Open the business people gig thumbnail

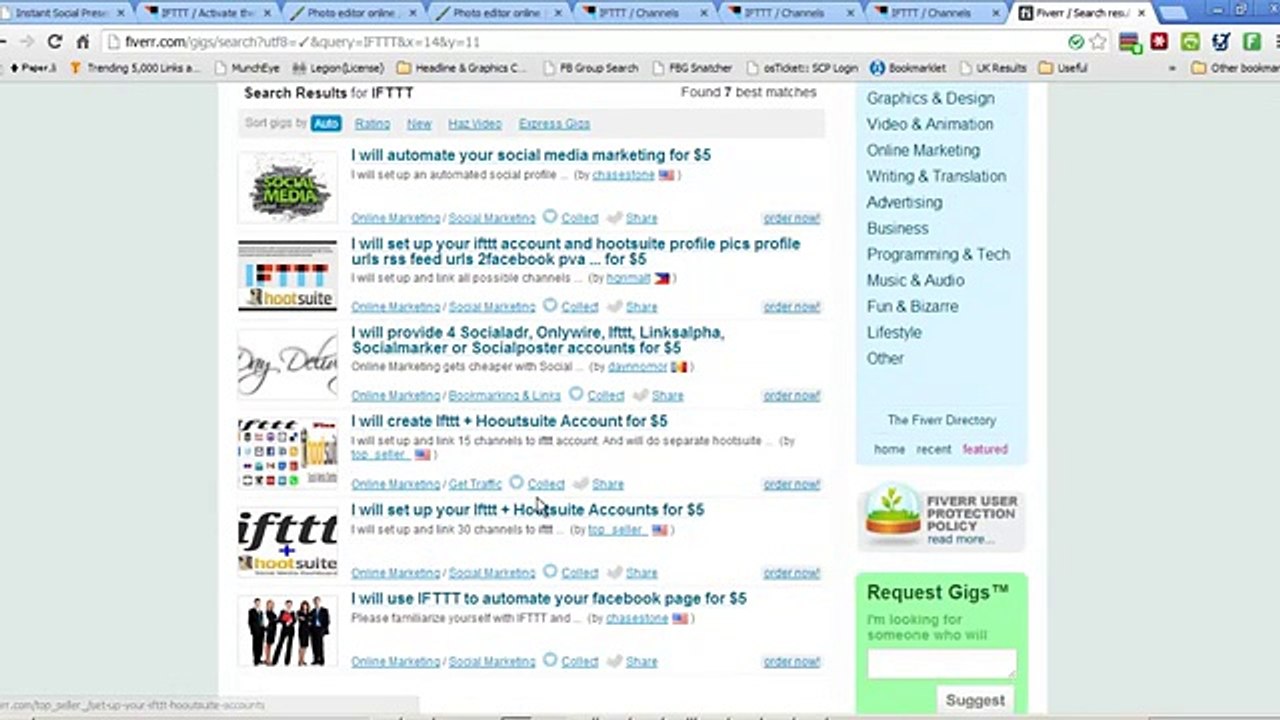[x=288, y=631]
